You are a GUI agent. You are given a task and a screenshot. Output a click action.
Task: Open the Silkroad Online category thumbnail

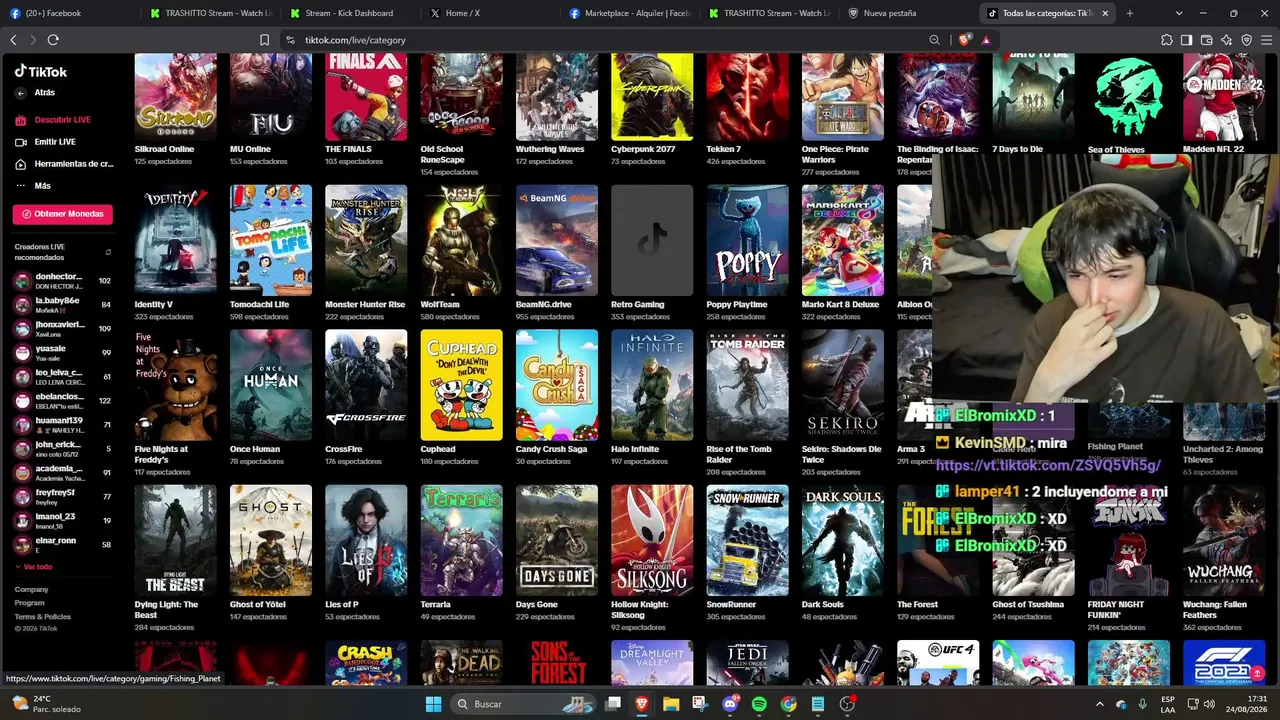[176, 97]
